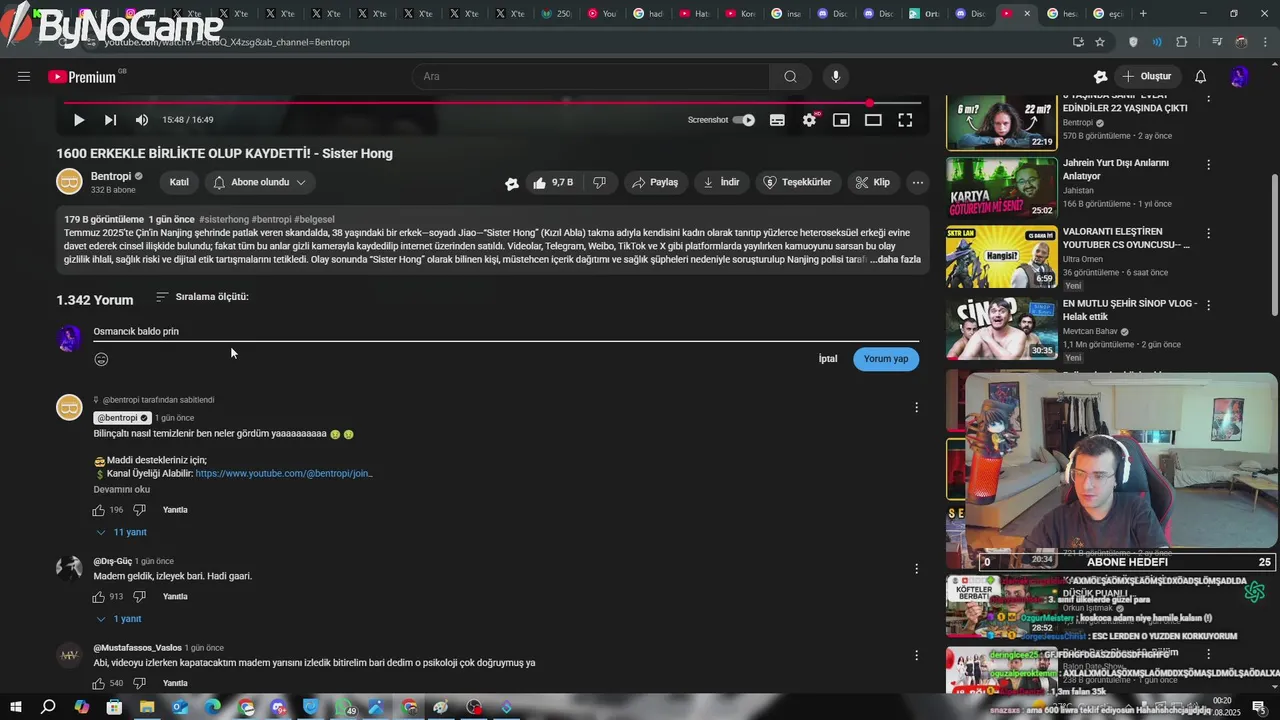Switch to the inse browser tab
Viewport: 1280px width, 720px height.
[787, 14]
